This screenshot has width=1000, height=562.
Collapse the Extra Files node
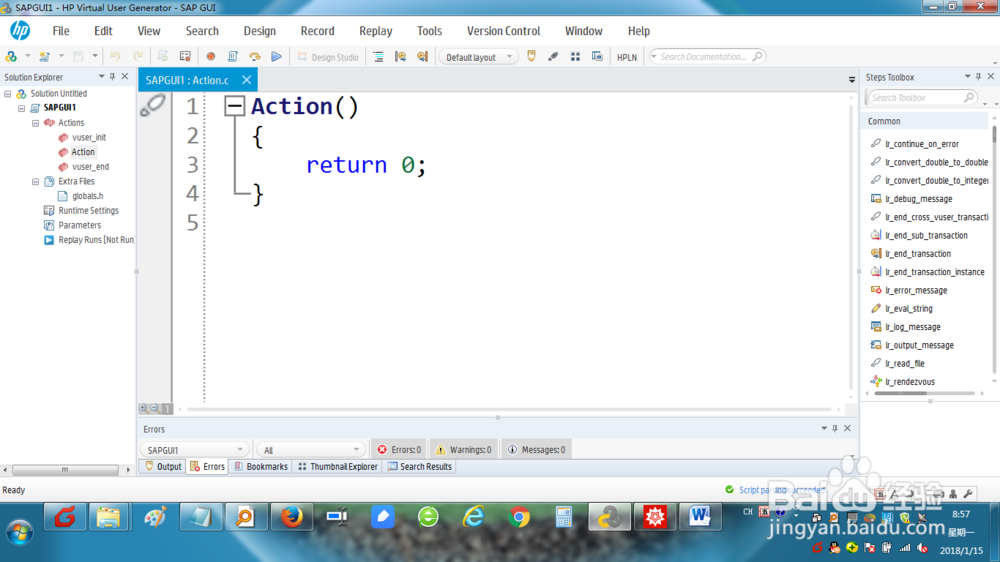[36, 182]
